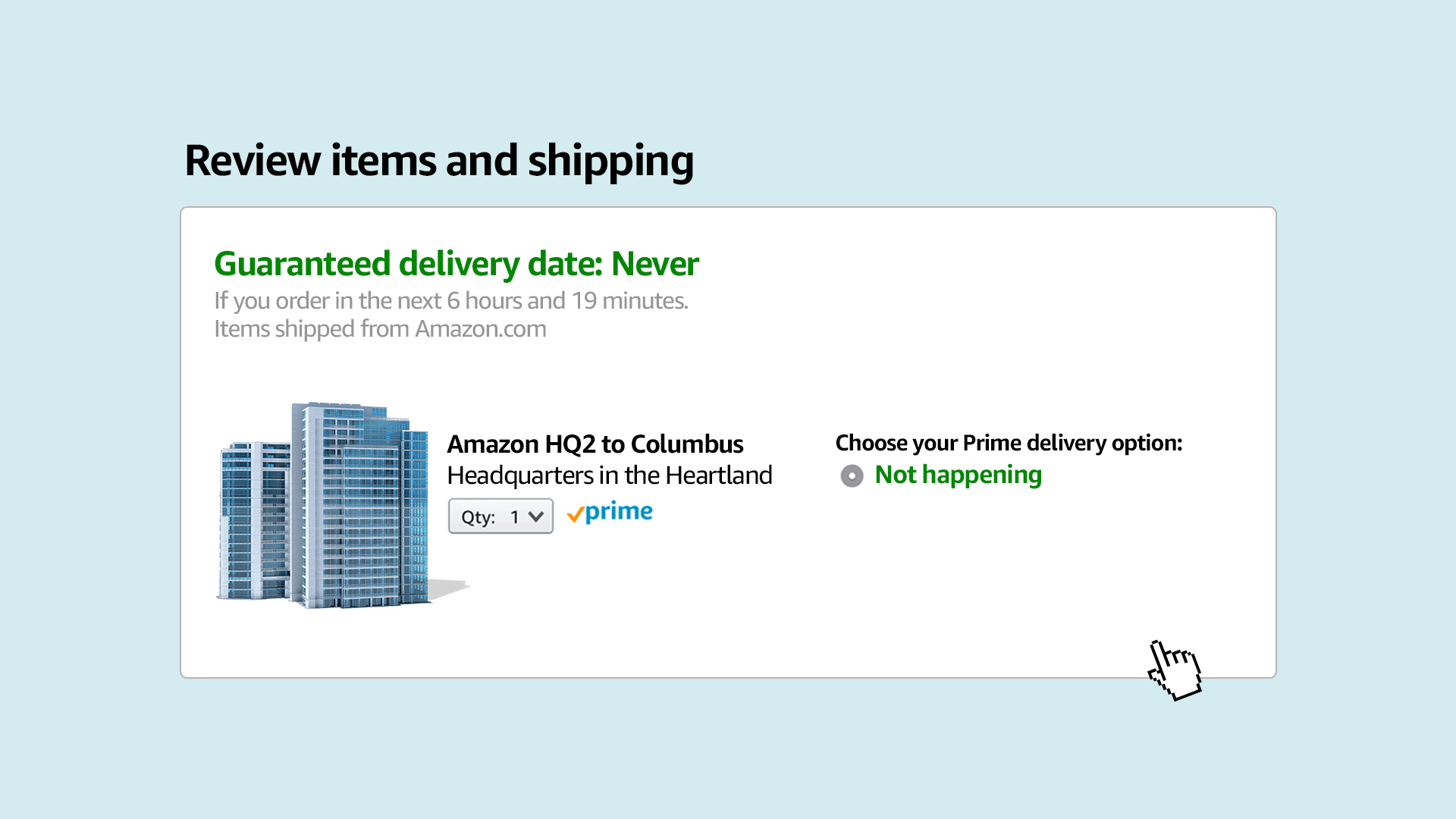
Task: Expand the Qty: 1 combo box
Action: [x=500, y=516]
